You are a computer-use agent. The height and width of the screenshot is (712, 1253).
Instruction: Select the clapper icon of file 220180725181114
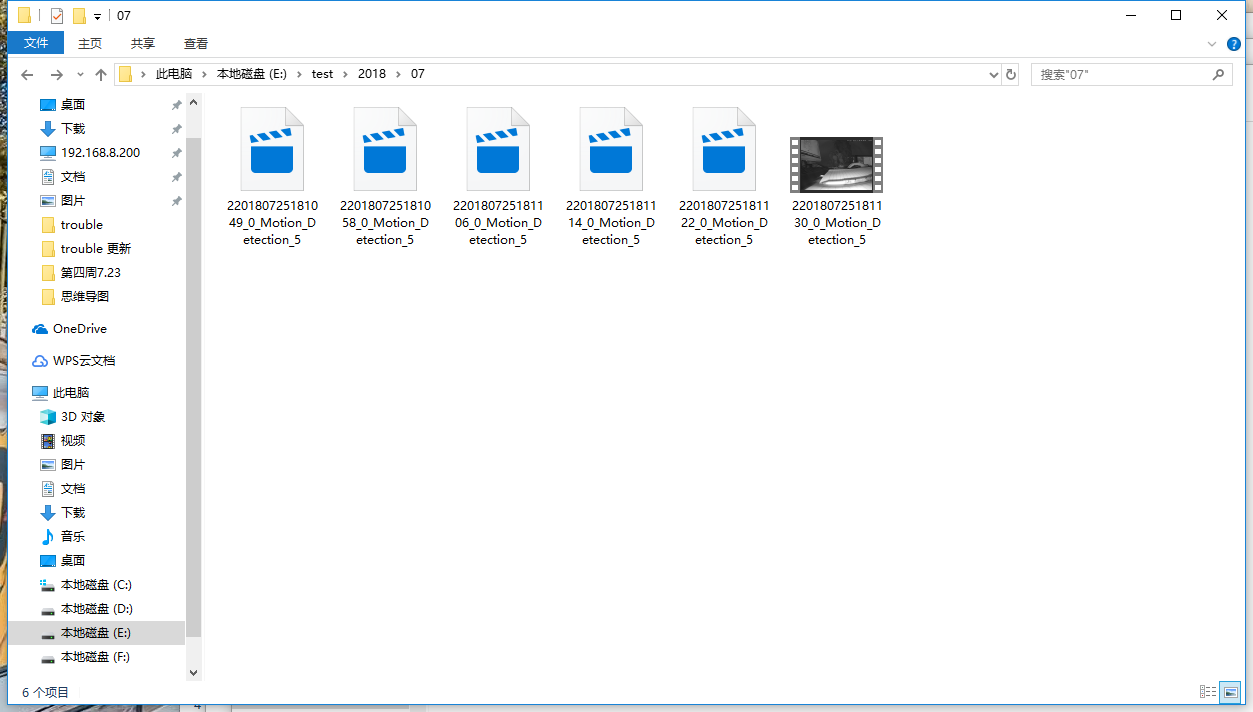click(x=611, y=149)
